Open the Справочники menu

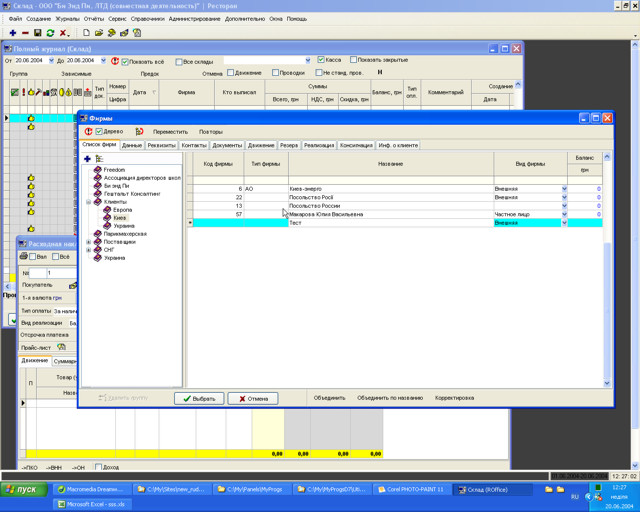[147, 19]
